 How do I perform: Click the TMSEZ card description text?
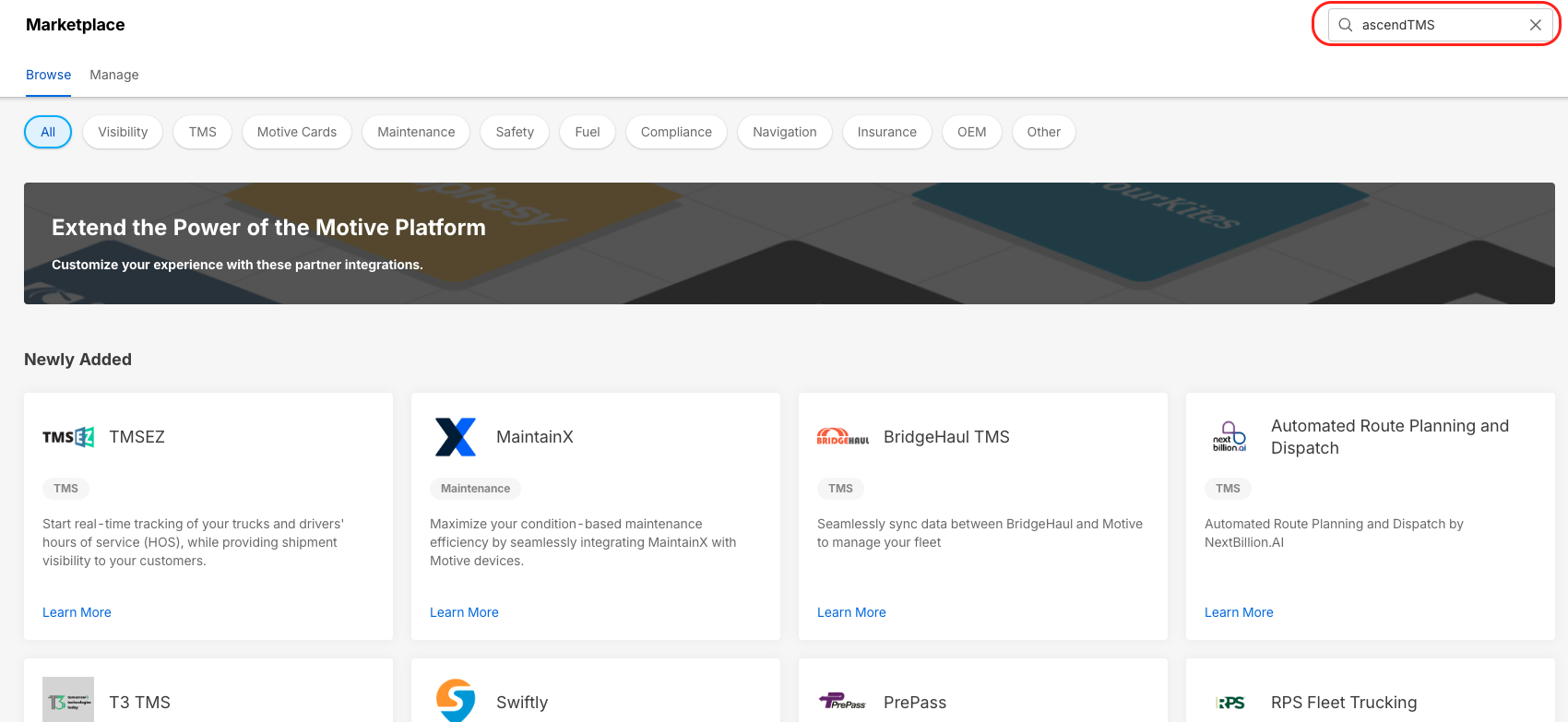194,542
